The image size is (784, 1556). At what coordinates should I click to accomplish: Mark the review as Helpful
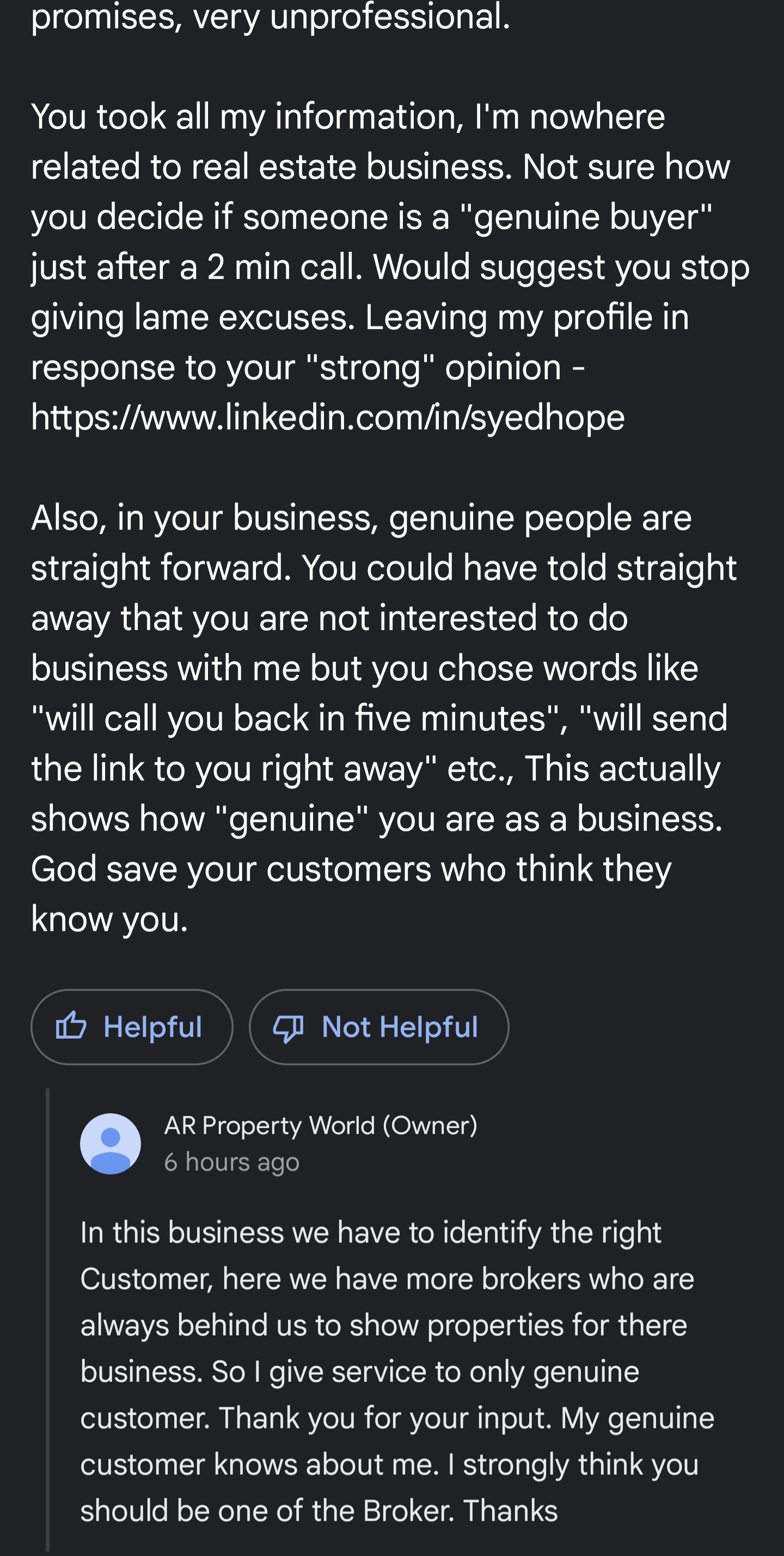[132, 1026]
